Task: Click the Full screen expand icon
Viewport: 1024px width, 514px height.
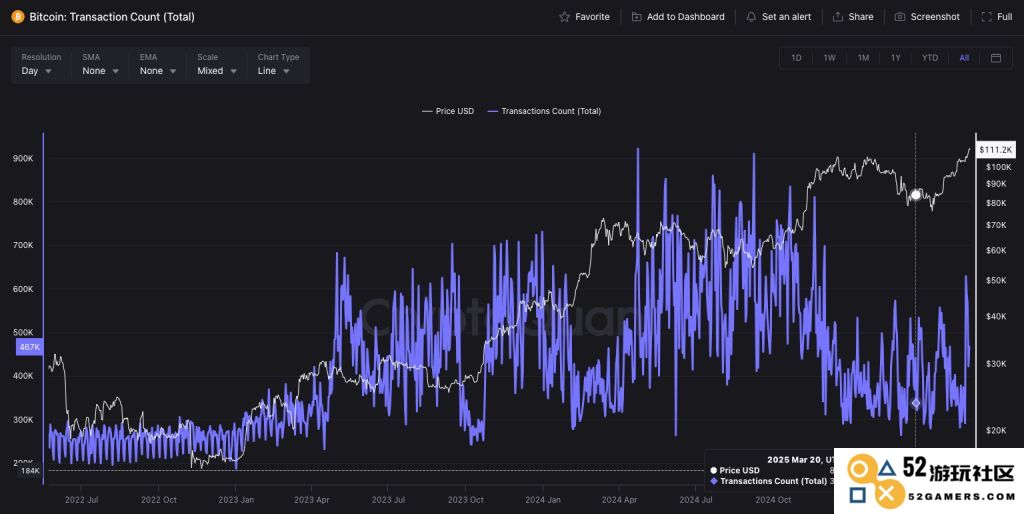Action: tap(987, 17)
